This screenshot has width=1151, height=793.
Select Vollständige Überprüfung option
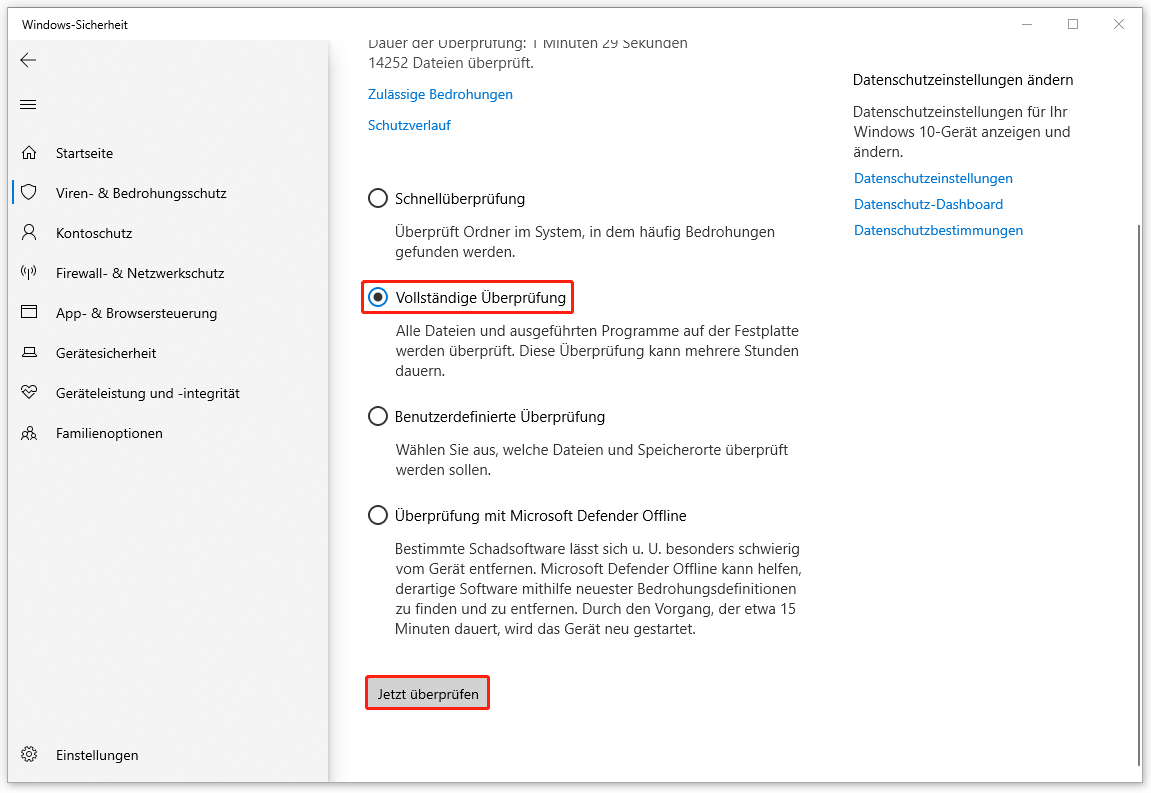(x=377, y=297)
